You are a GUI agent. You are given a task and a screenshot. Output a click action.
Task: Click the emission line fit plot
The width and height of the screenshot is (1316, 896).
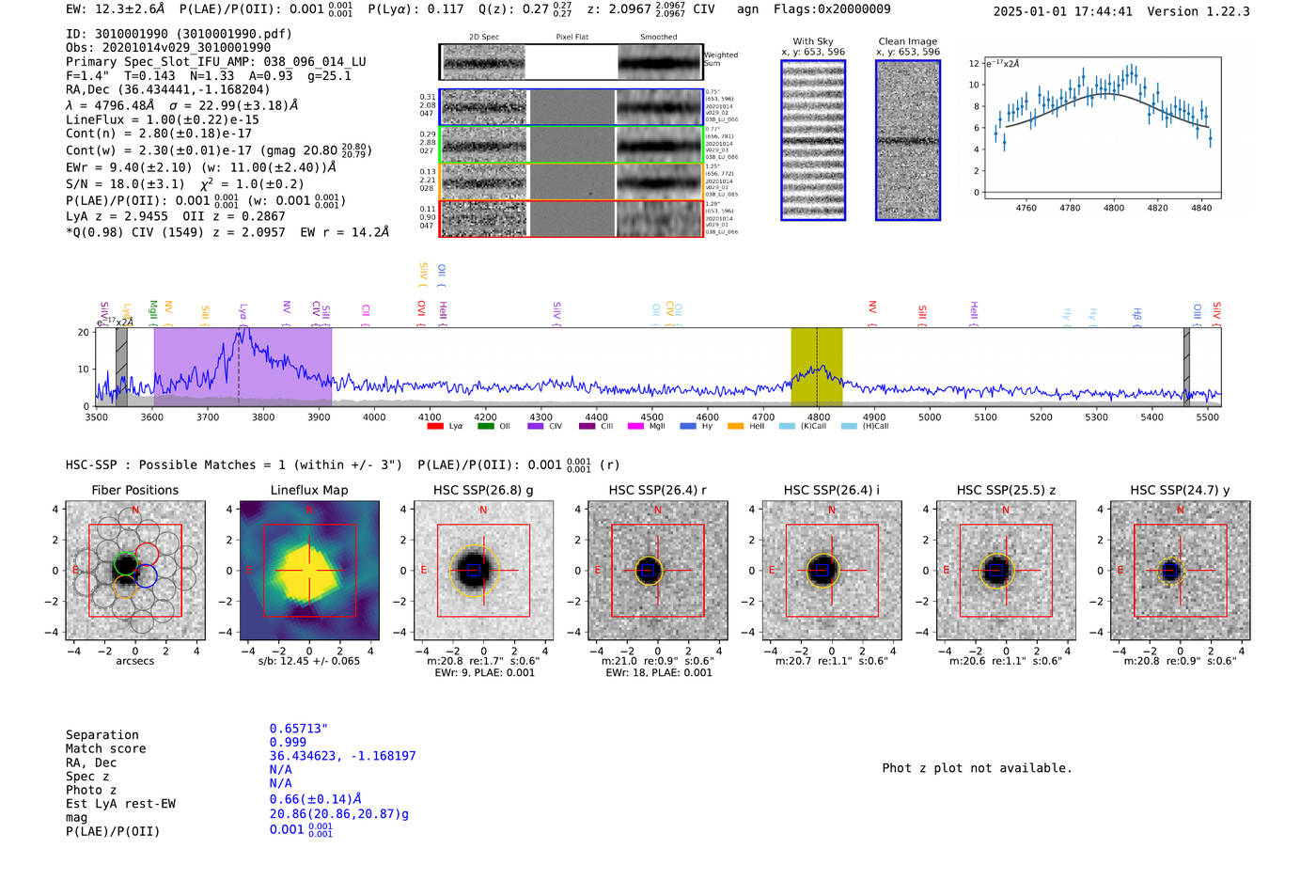(x=1102, y=128)
